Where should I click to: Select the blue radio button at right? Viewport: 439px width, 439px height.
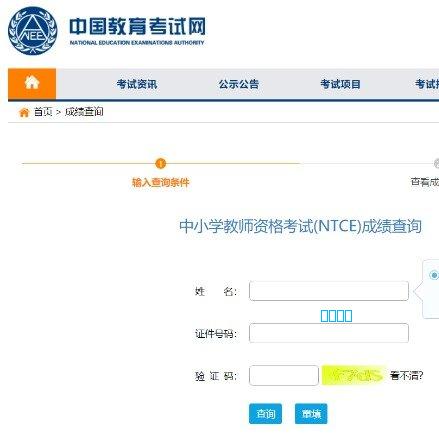pos(434,275)
